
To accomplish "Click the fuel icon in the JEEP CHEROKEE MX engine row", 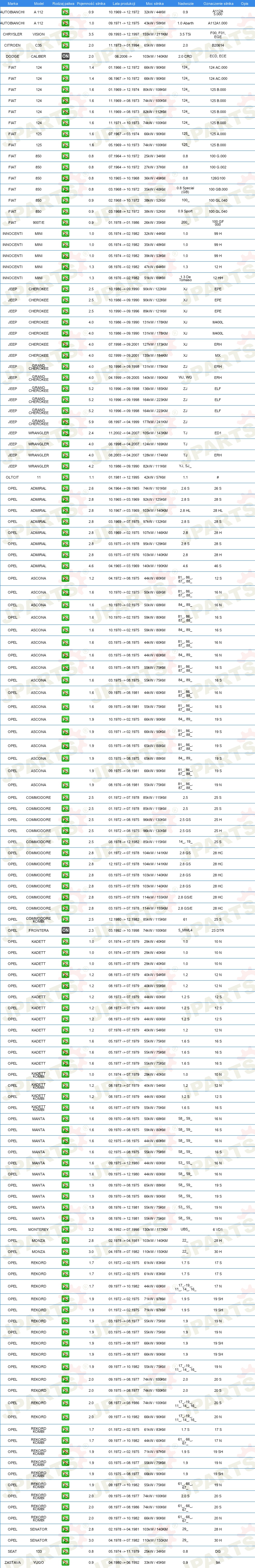I will (65, 355).
